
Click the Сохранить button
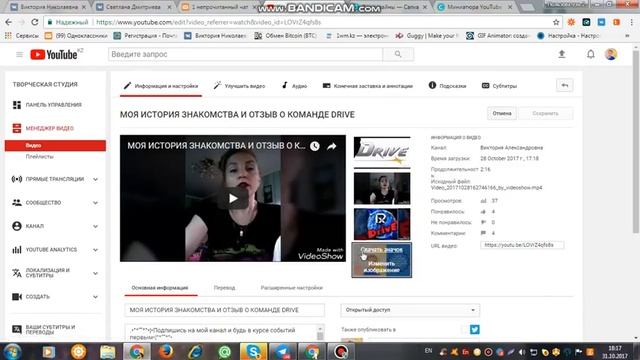point(545,113)
